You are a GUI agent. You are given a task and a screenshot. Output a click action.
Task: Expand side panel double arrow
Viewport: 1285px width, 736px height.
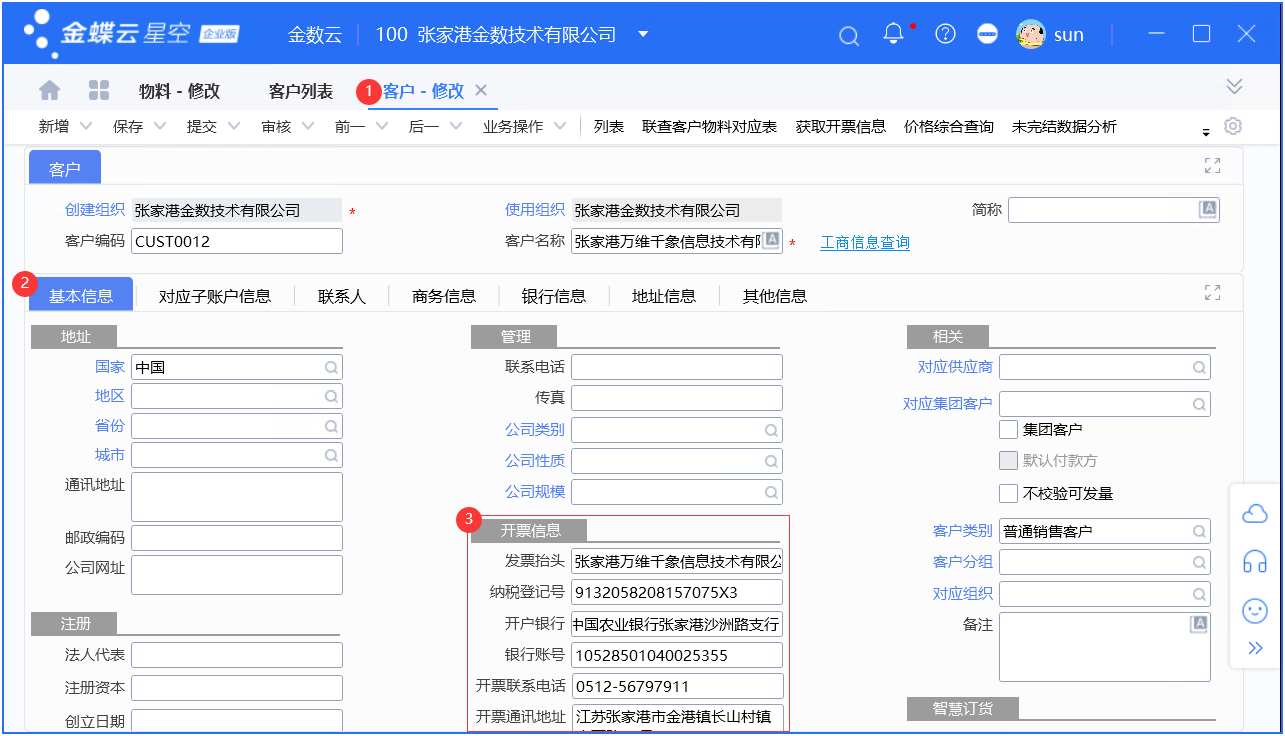pos(1255,648)
